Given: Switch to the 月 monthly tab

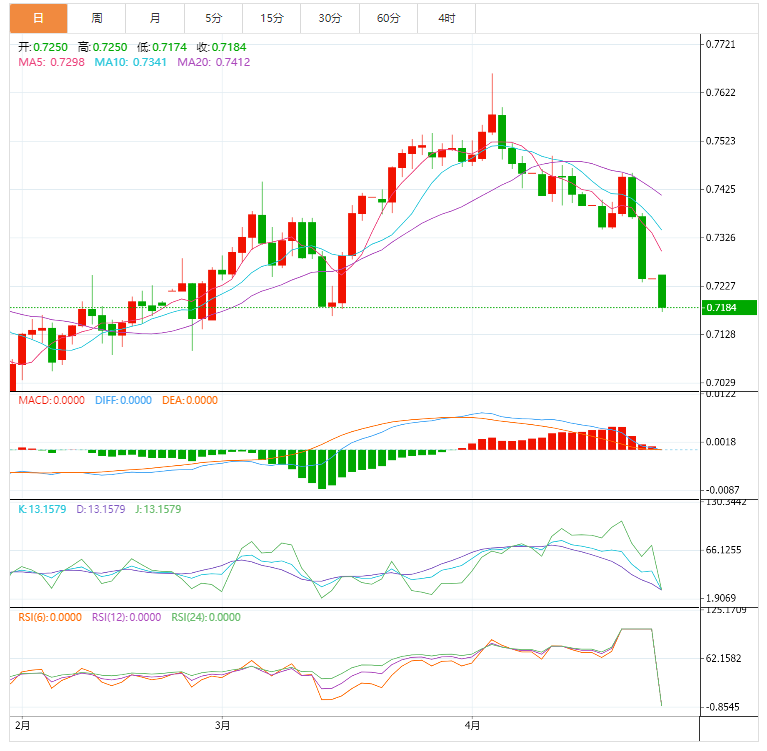Looking at the screenshot, I should click(x=155, y=19).
